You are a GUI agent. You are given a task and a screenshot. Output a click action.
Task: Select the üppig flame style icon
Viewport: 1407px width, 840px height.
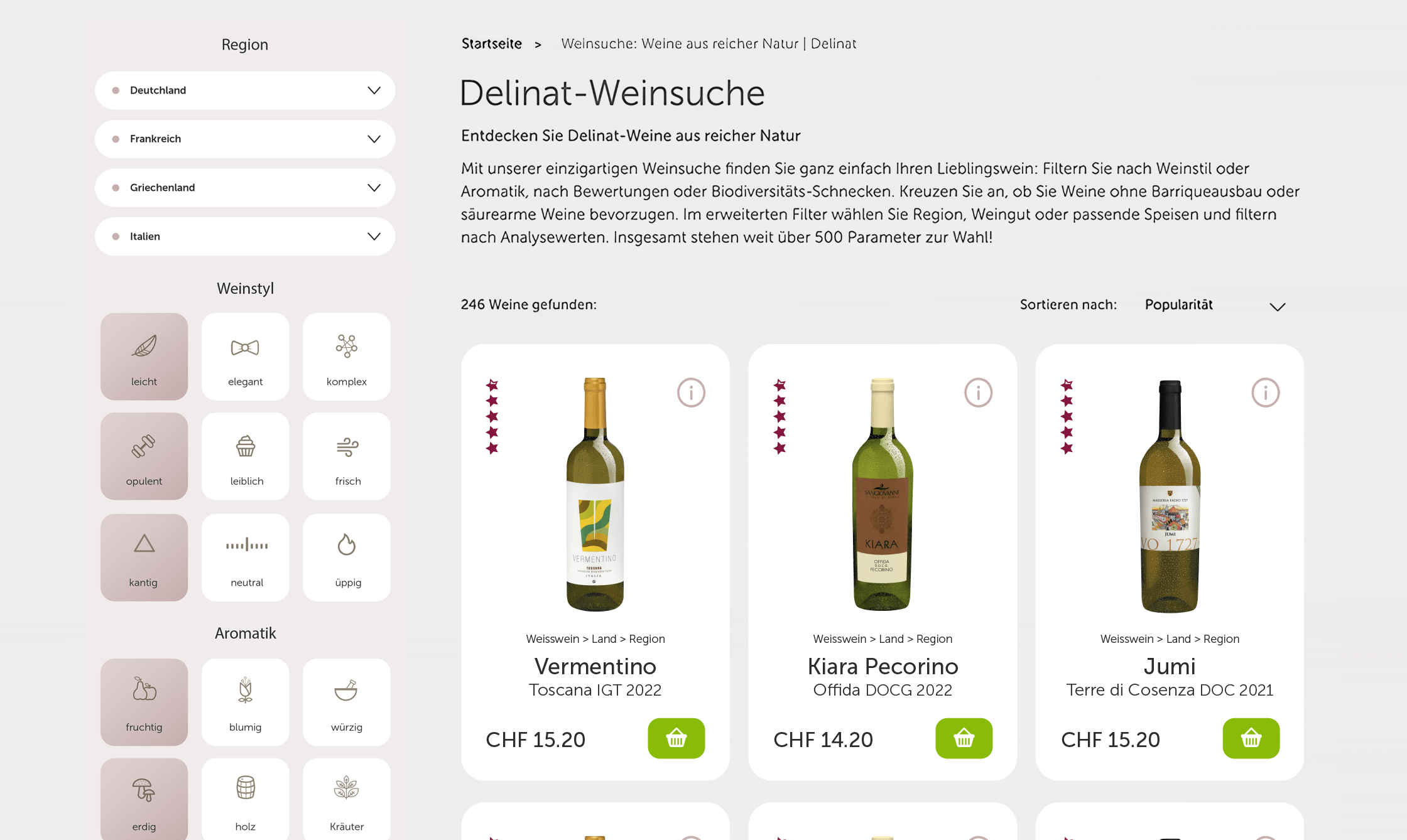coord(347,544)
